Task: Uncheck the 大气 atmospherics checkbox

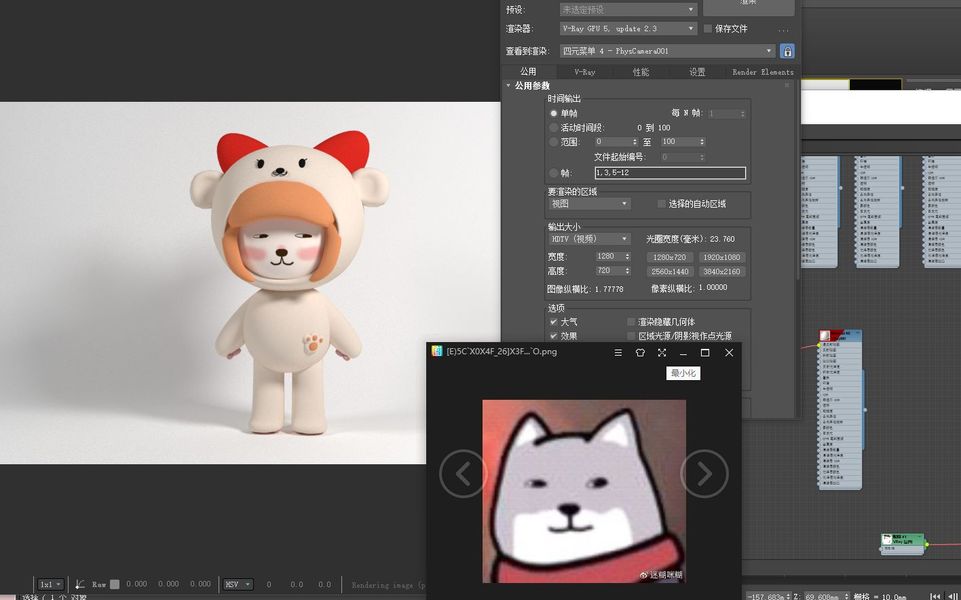Action: (x=553, y=321)
